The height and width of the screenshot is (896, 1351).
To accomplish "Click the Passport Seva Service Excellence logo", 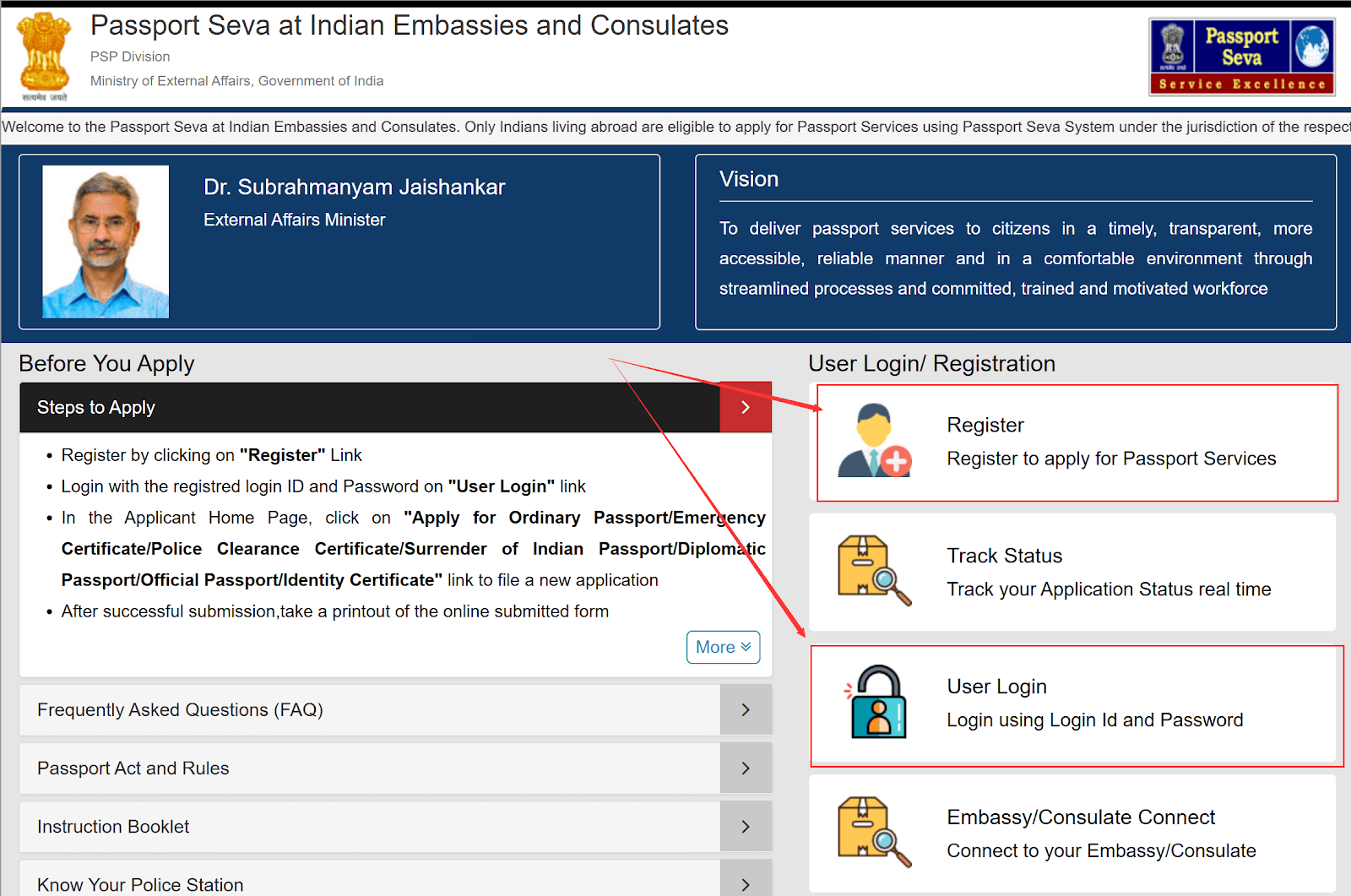I will 1241,57.
